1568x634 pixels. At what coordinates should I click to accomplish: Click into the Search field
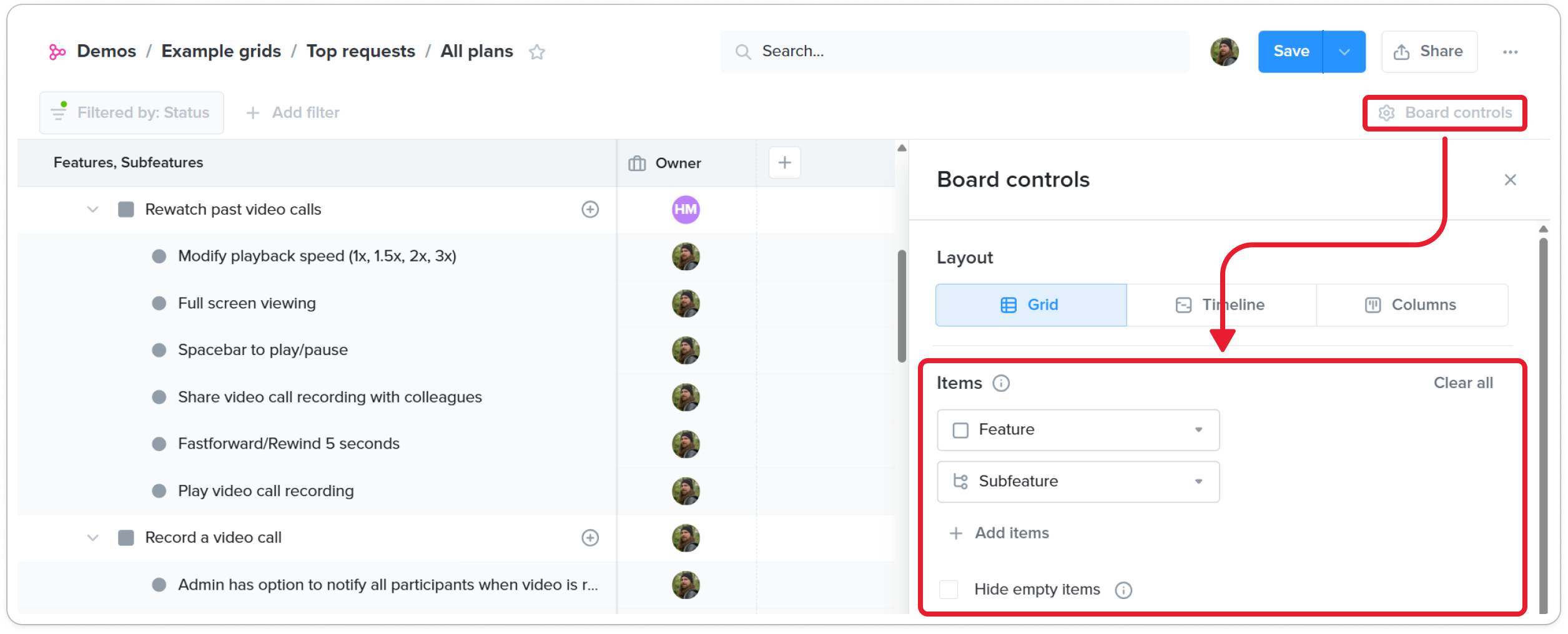coord(954,52)
